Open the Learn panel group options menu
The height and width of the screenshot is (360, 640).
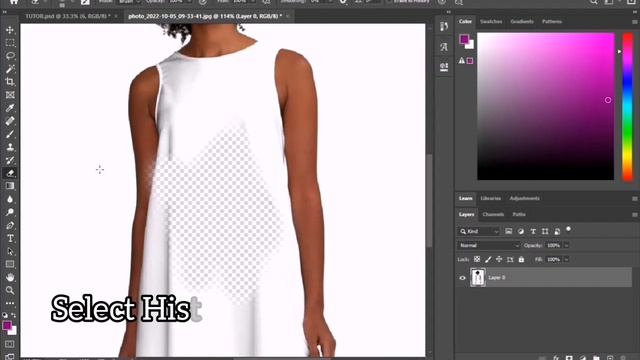pyautogui.click(x=635, y=198)
